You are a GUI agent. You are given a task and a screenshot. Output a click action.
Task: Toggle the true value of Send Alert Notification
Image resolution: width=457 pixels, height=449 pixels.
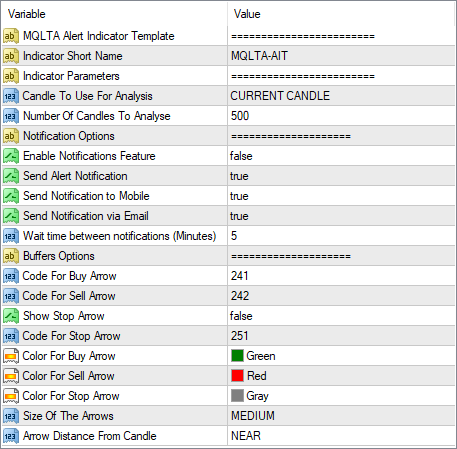pyautogui.click(x=239, y=176)
